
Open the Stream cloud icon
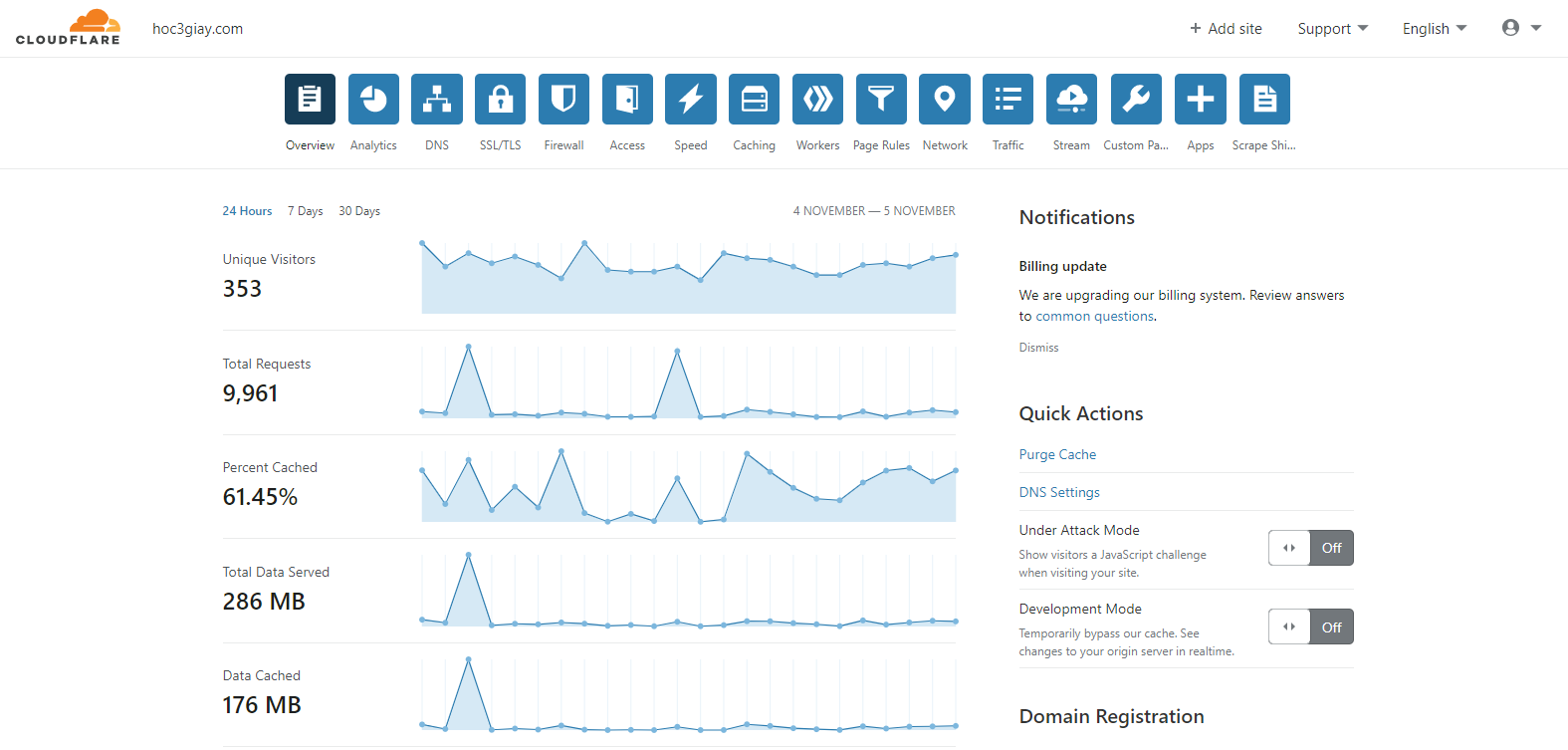(x=1071, y=100)
